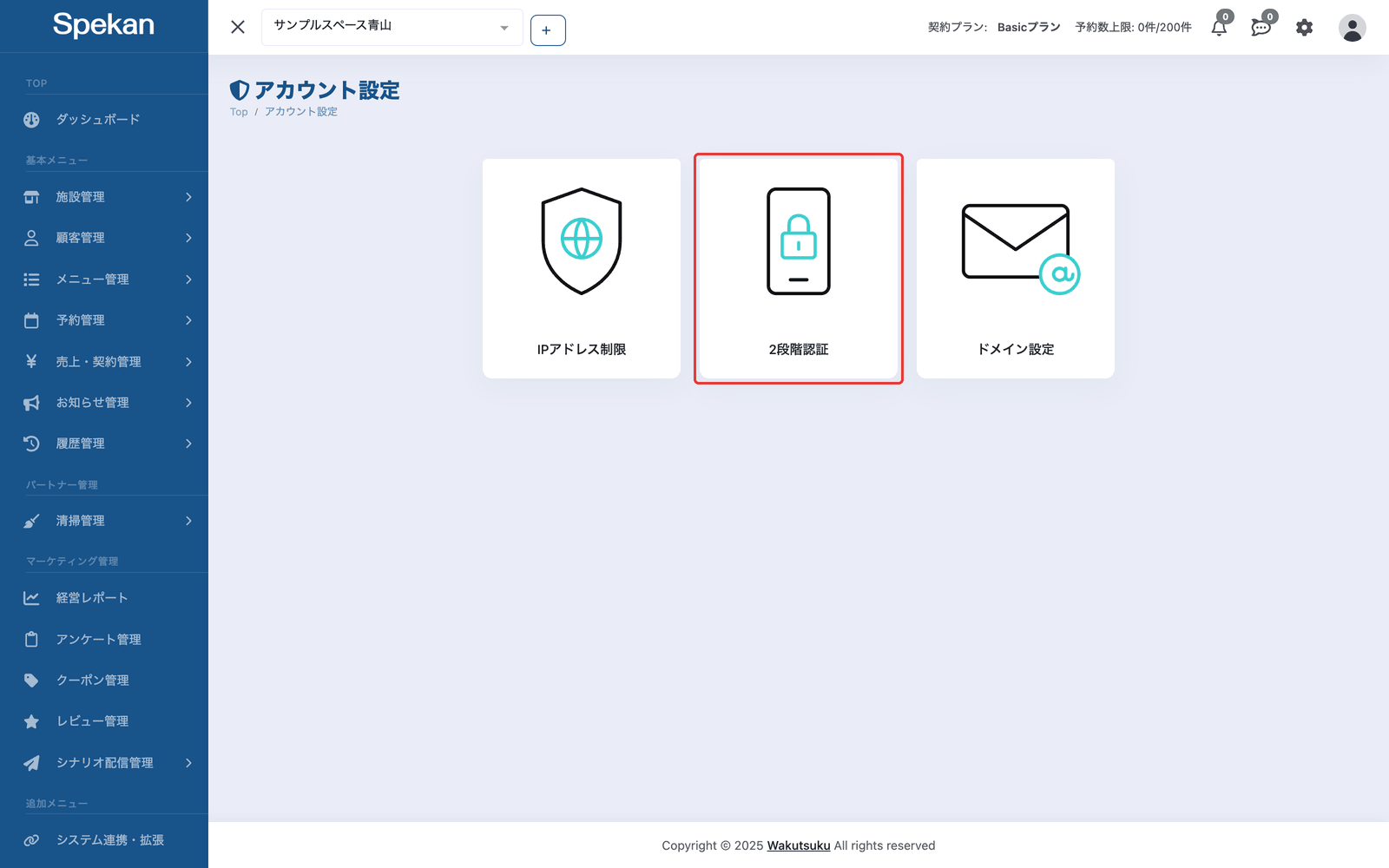Click the 清掃管理 broom icon
Image resolution: width=1389 pixels, height=868 pixels.
[31, 521]
